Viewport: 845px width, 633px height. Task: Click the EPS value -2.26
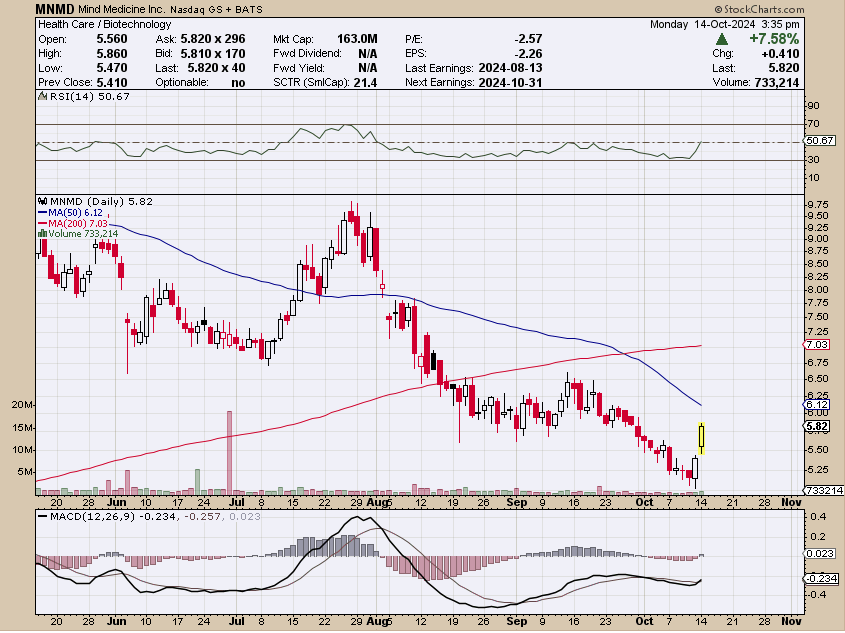(x=528, y=54)
